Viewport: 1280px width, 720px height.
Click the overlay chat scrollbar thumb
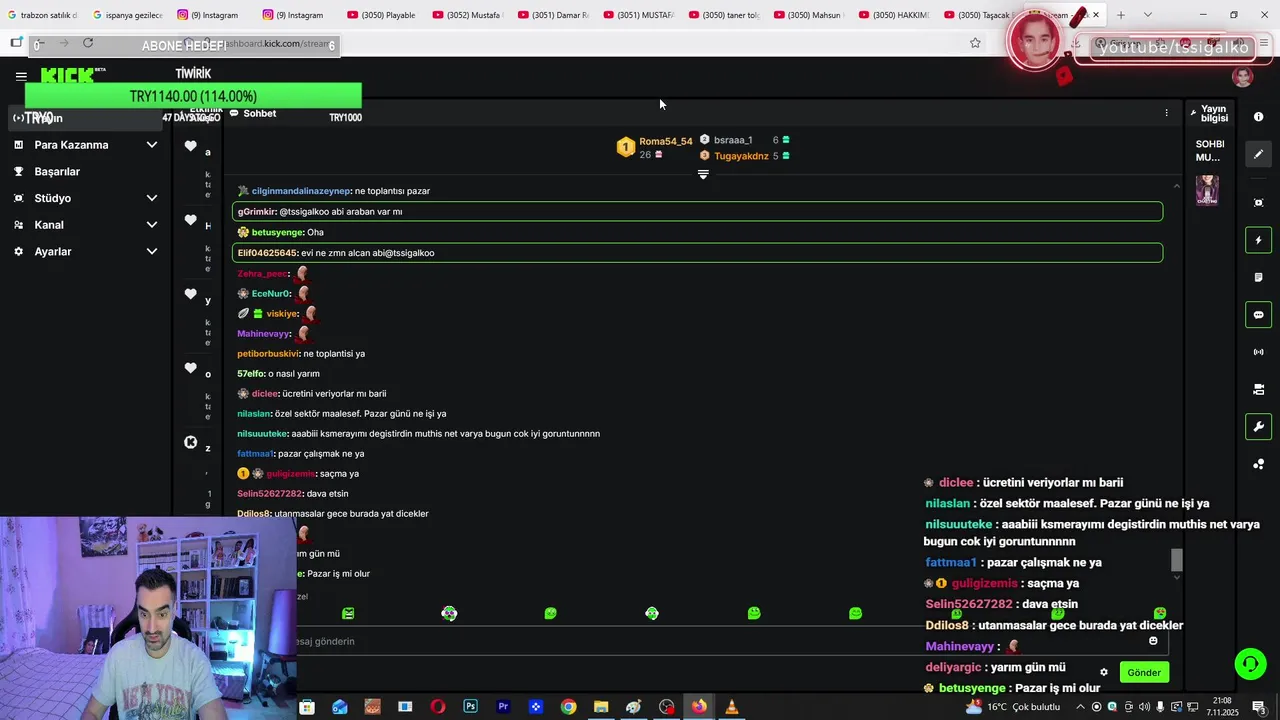[x=1177, y=560]
